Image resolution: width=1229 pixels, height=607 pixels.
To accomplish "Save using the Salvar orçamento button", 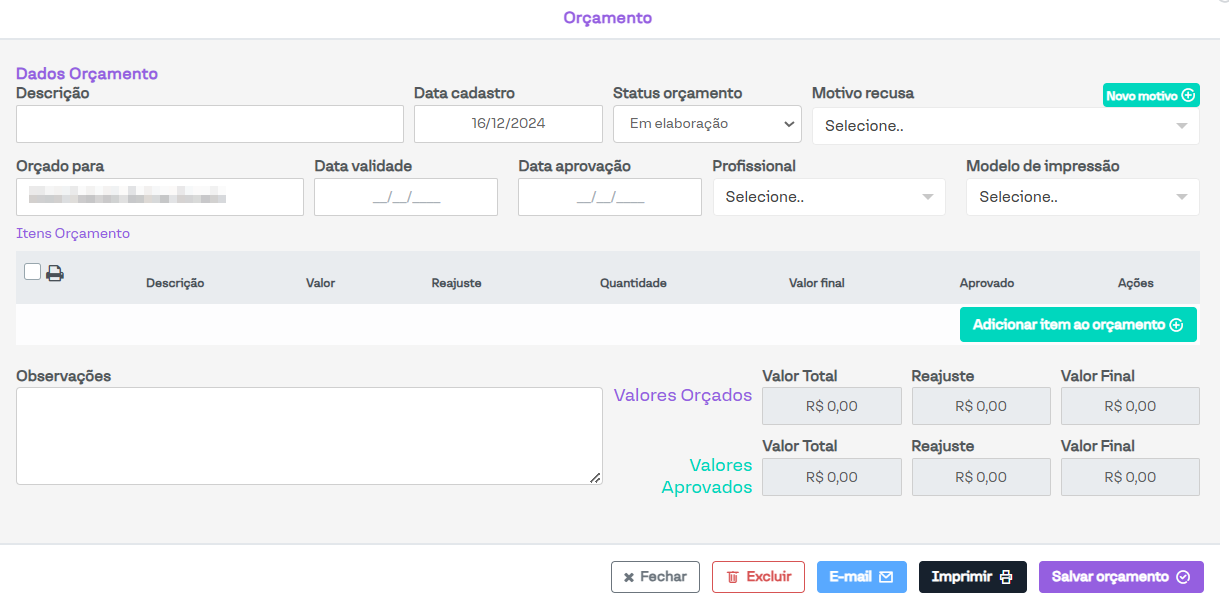I will 1120,577.
